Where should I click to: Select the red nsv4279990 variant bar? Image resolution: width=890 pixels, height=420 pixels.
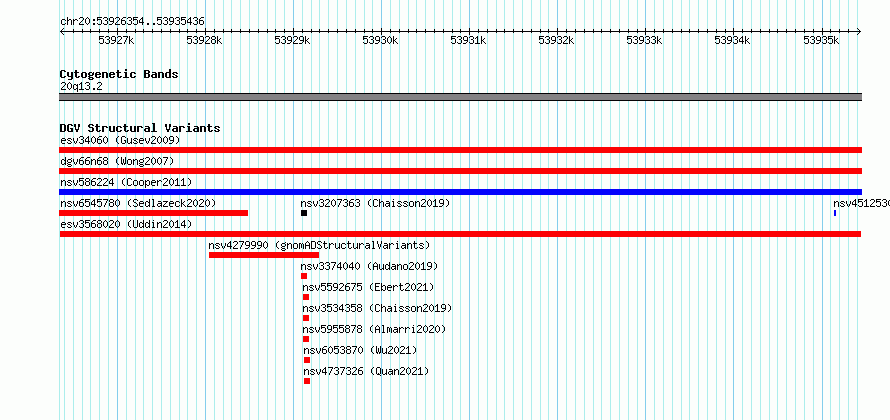pyautogui.click(x=264, y=255)
